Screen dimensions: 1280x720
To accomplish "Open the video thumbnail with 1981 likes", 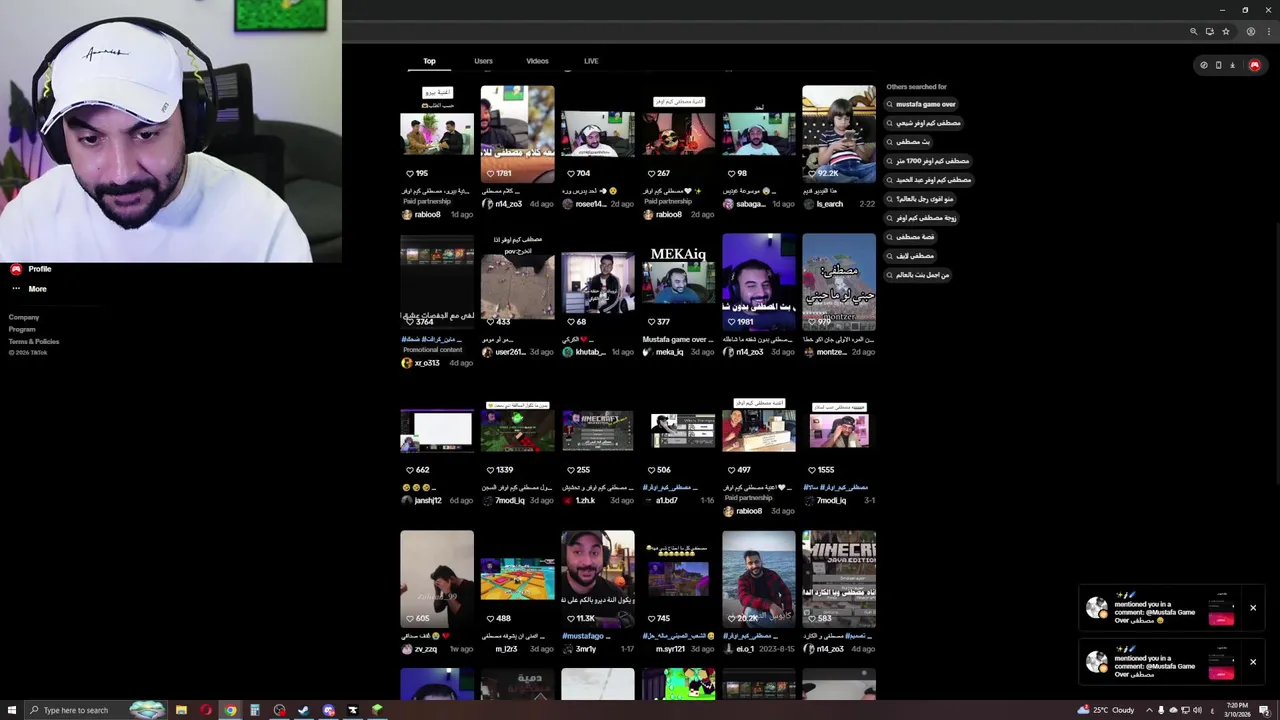I will pos(759,282).
